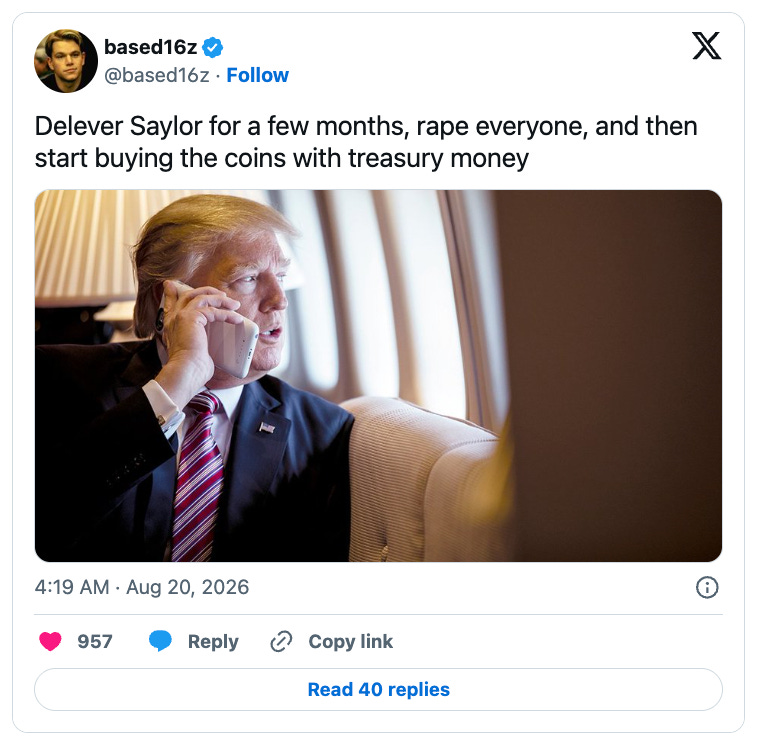Click the 957 likes count
760x746 pixels.
95,641
